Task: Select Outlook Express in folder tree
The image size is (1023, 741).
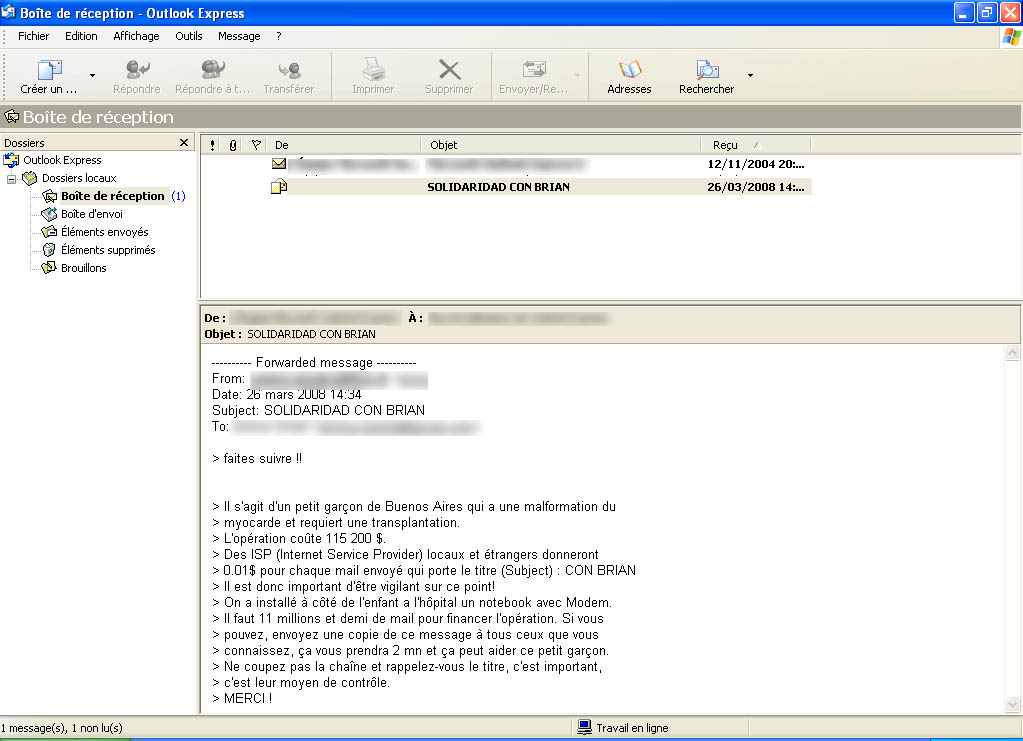Action: (x=62, y=160)
